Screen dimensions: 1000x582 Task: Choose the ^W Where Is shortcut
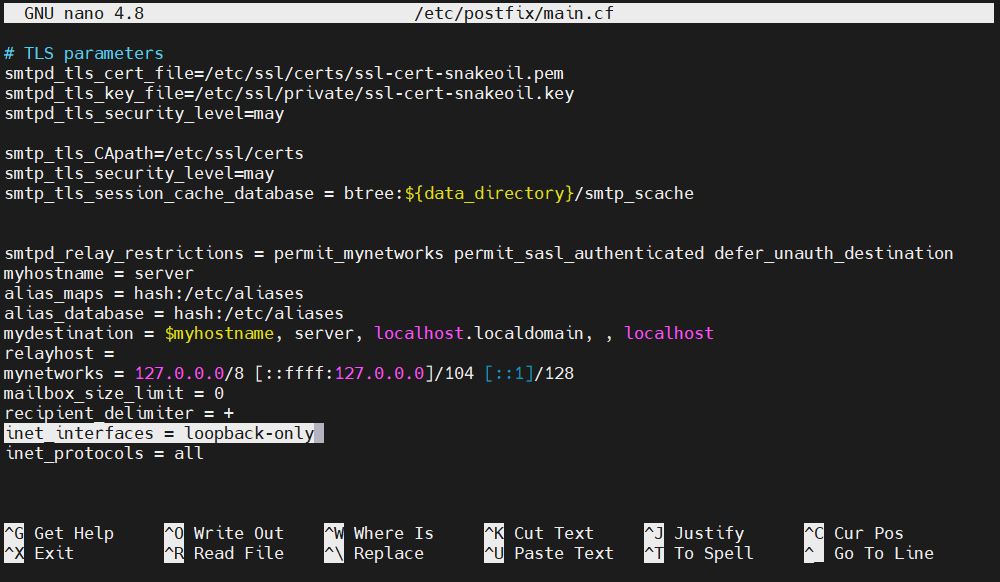coord(379,533)
